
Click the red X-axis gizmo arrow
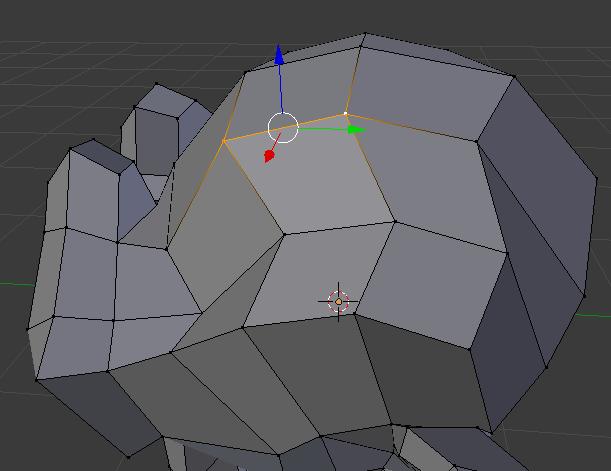[x=269, y=156]
